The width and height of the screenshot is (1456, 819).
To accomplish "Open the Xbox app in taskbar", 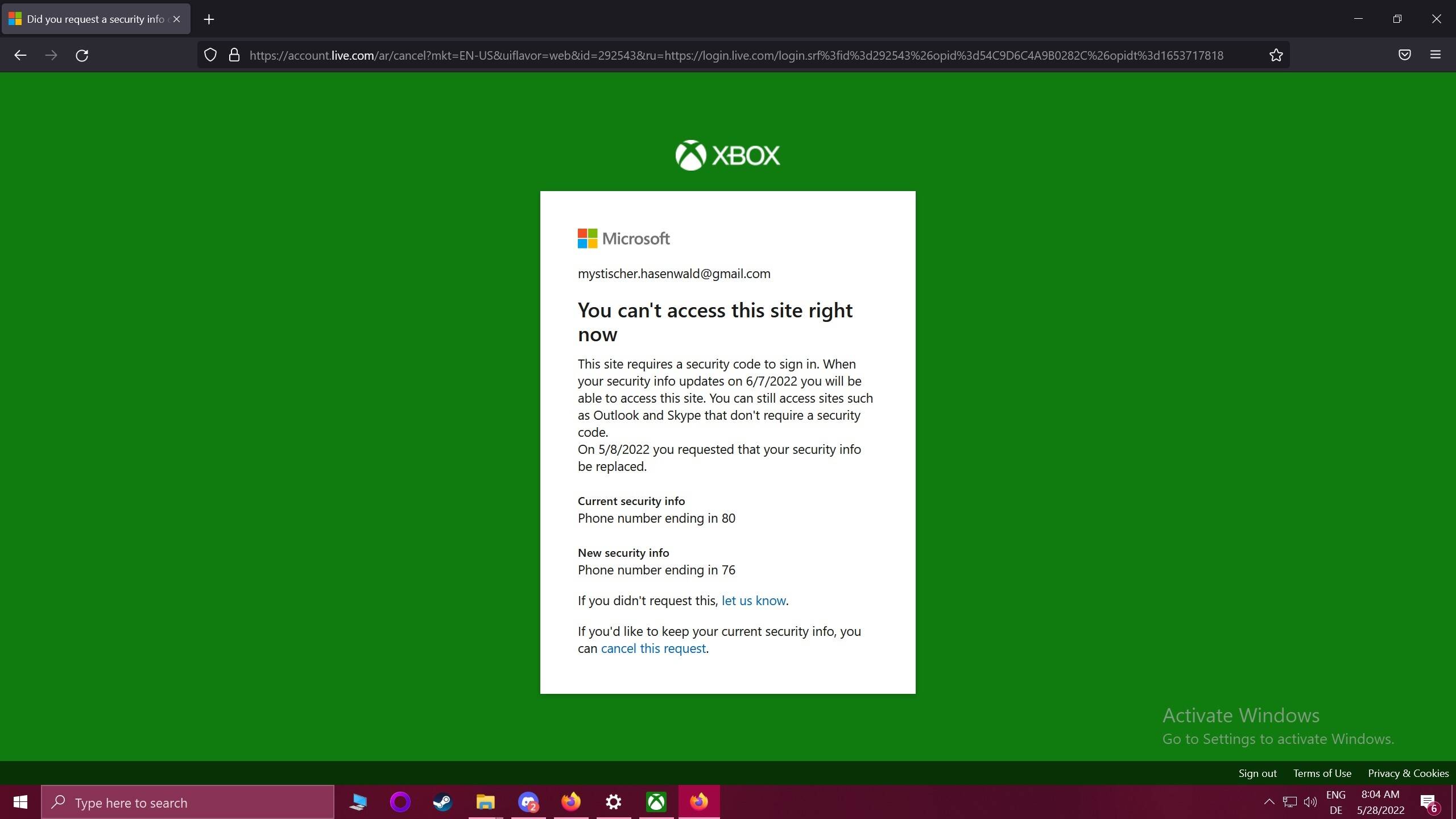I will click(656, 803).
